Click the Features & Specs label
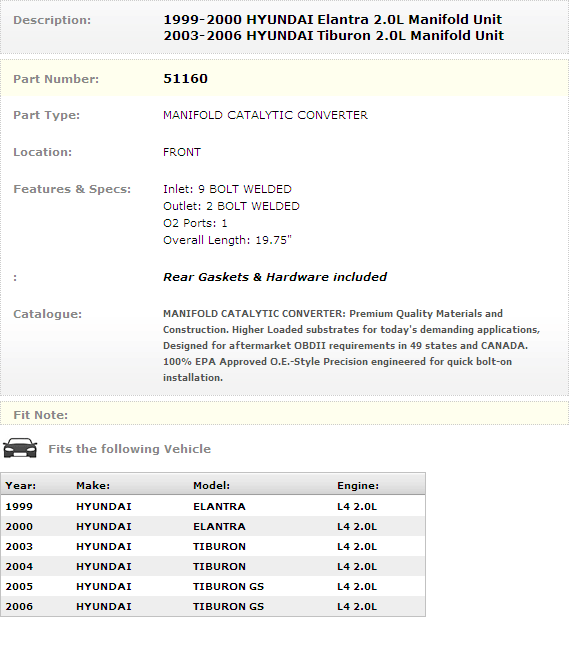Viewport: 570px width, 660px height. tap(72, 189)
